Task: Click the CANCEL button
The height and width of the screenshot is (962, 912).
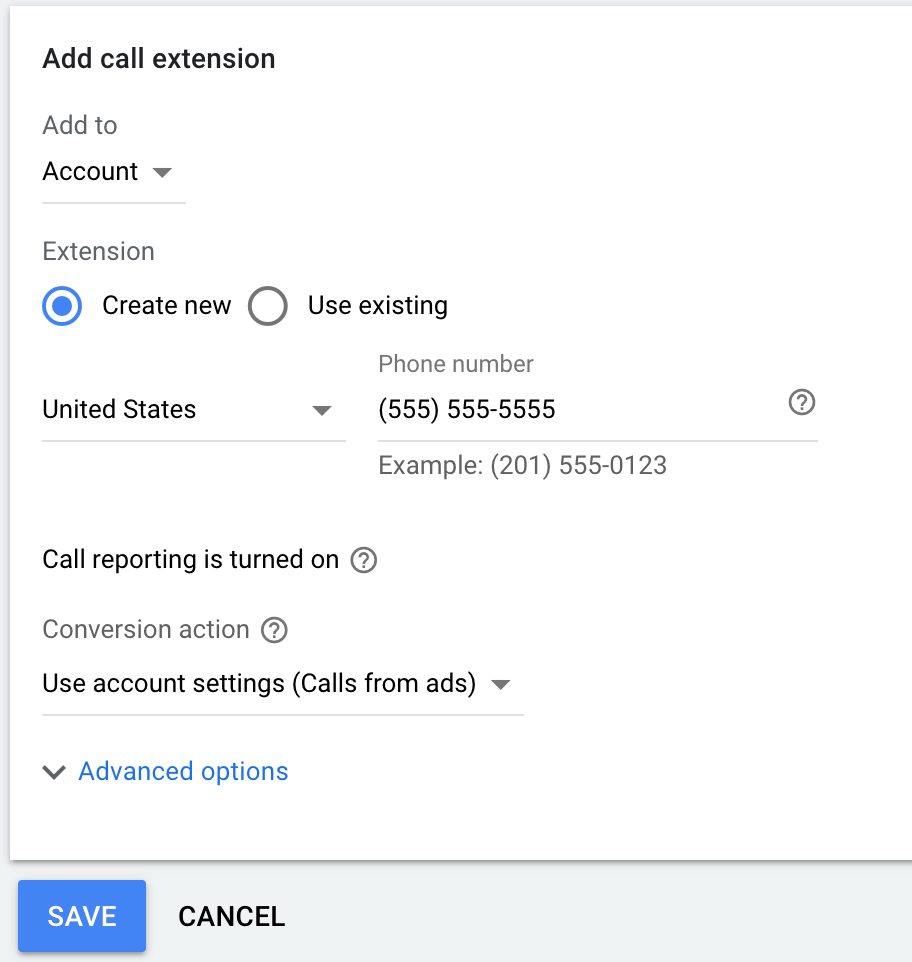Action: click(x=232, y=917)
